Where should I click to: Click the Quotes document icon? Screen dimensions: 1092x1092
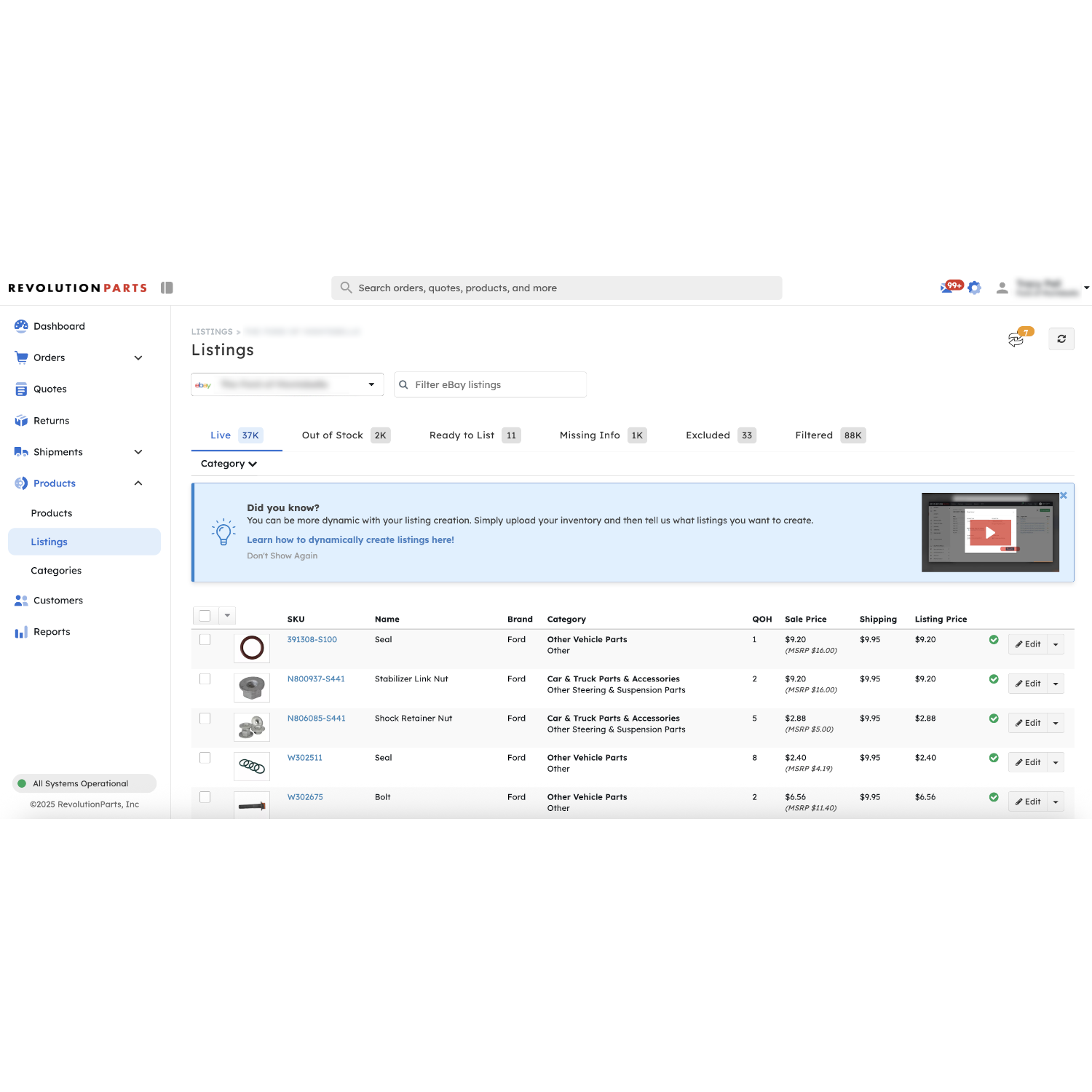[x=21, y=389]
